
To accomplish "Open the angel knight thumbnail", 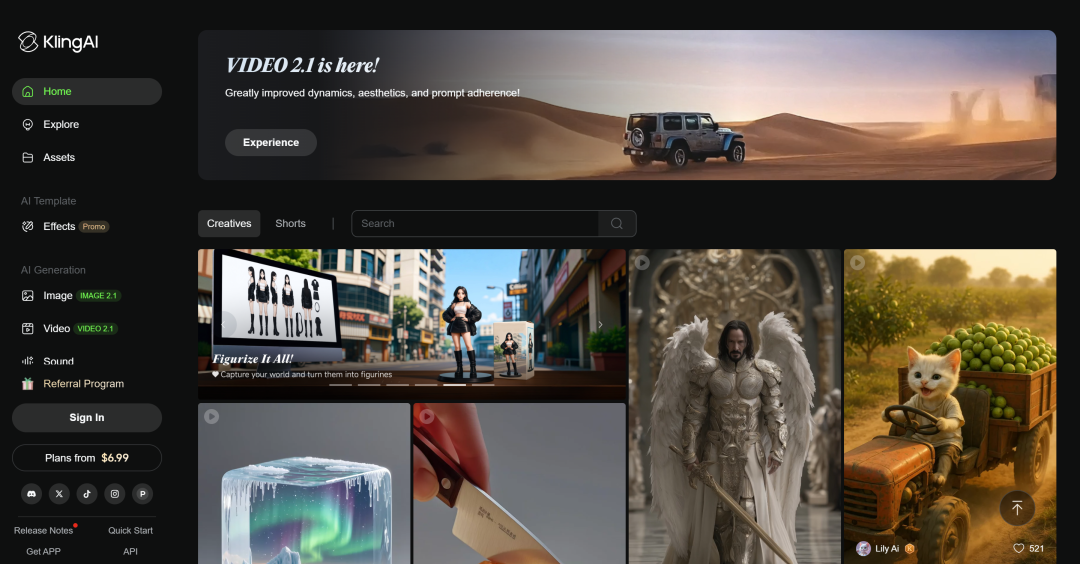I will pos(735,407).
